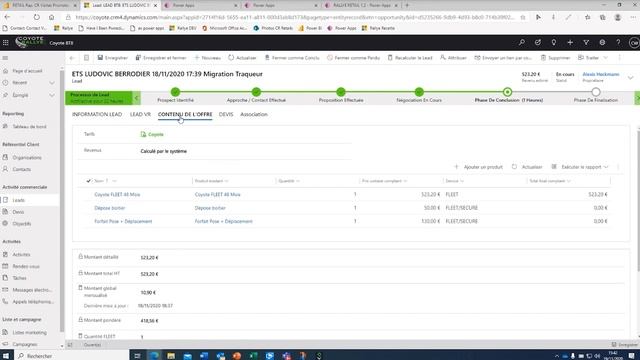Viewport: 640px width, 360px height.
Task: Click Recalculer le Lead
Action: tap(410, 58)
